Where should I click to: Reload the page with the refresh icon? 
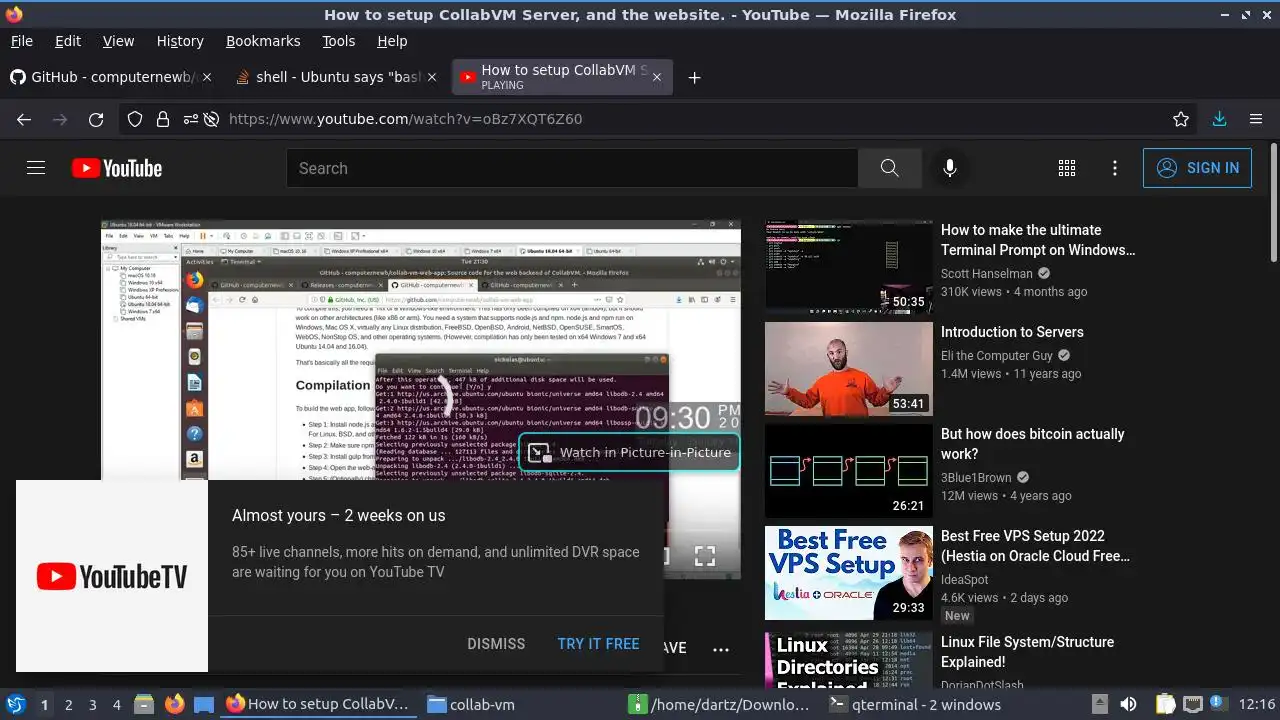coord(96,119)
